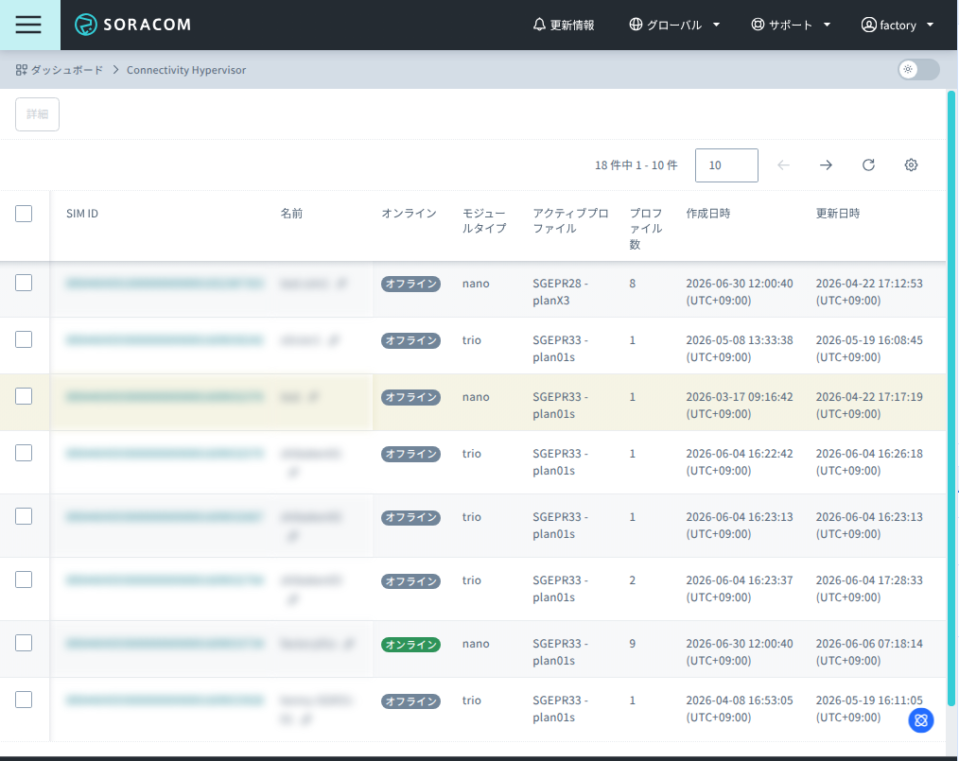
Task: Click the アクティブプロファイル column header
Action: 570,221
